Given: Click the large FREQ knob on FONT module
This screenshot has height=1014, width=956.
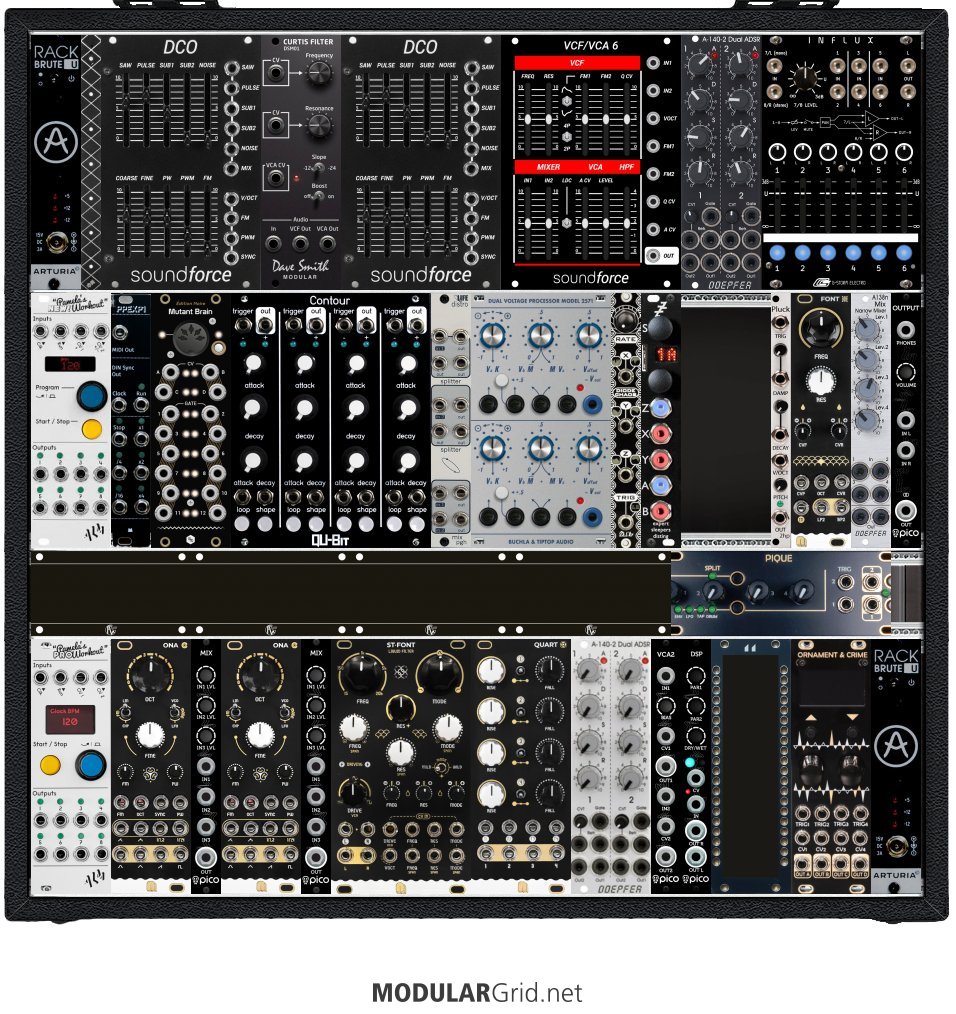Looking at the screenshot, I should [x=820, y=328].
